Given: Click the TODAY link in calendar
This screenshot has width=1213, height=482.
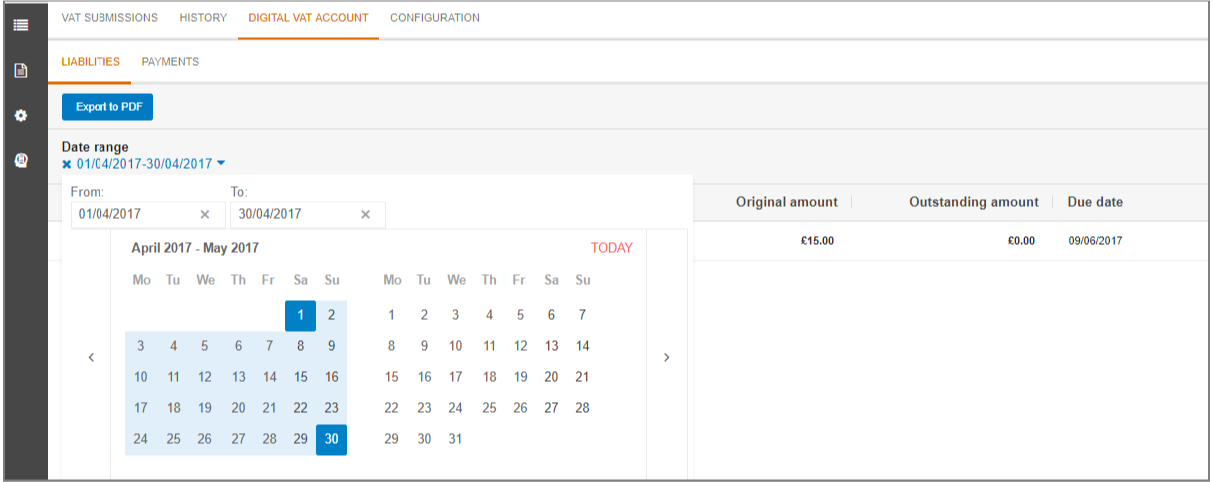Looking at the screenshot, I should pos(612,248).
